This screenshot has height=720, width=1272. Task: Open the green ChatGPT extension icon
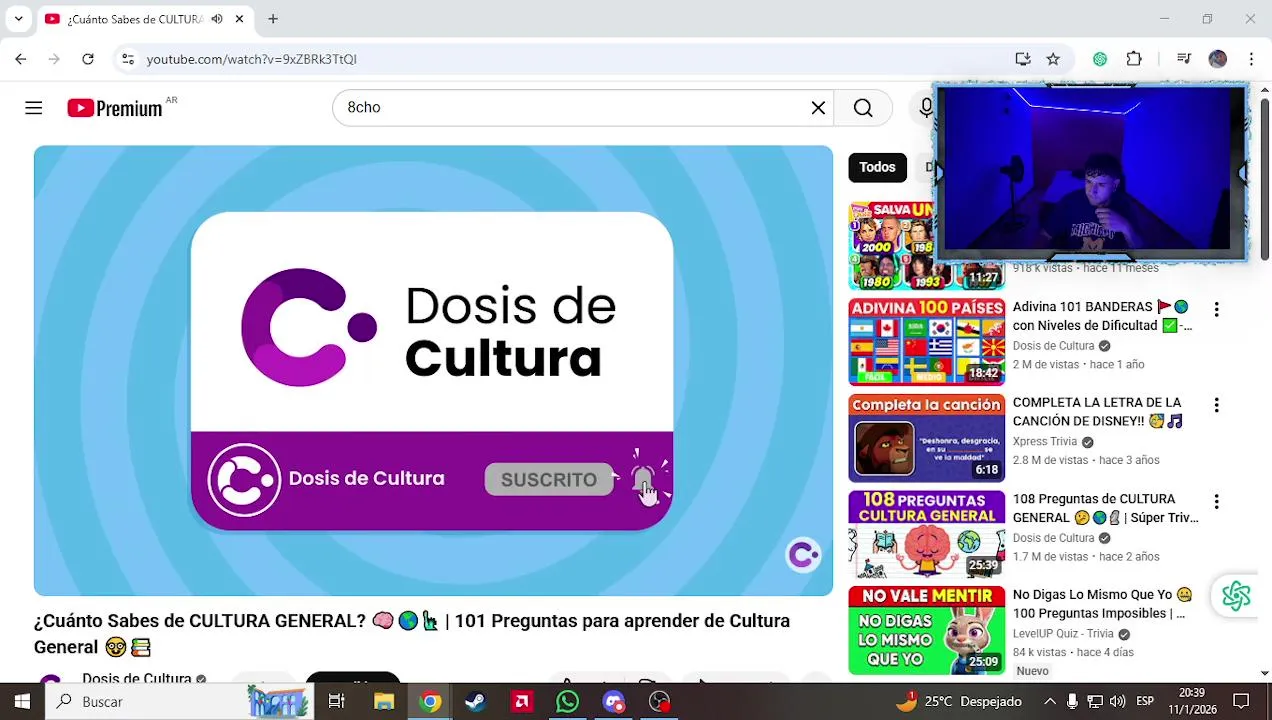click(1100, 59)
